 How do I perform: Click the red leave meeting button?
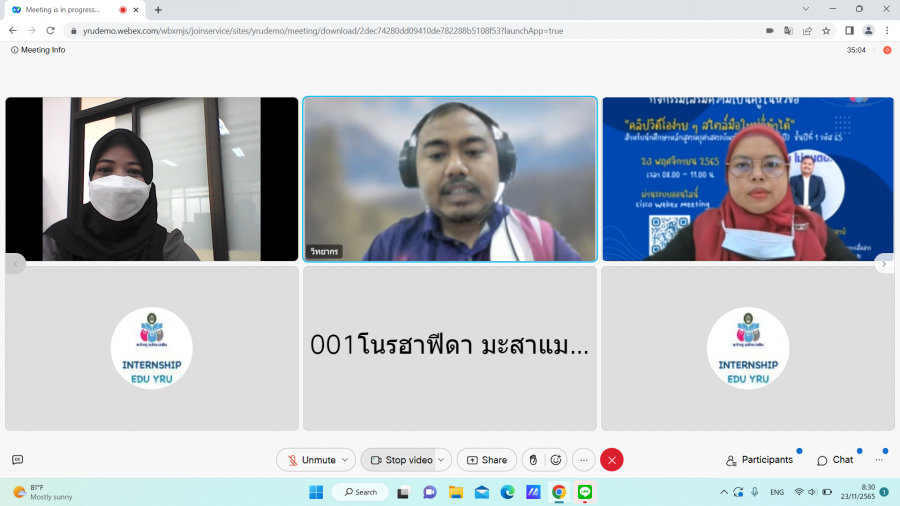[x=611, y=460]
